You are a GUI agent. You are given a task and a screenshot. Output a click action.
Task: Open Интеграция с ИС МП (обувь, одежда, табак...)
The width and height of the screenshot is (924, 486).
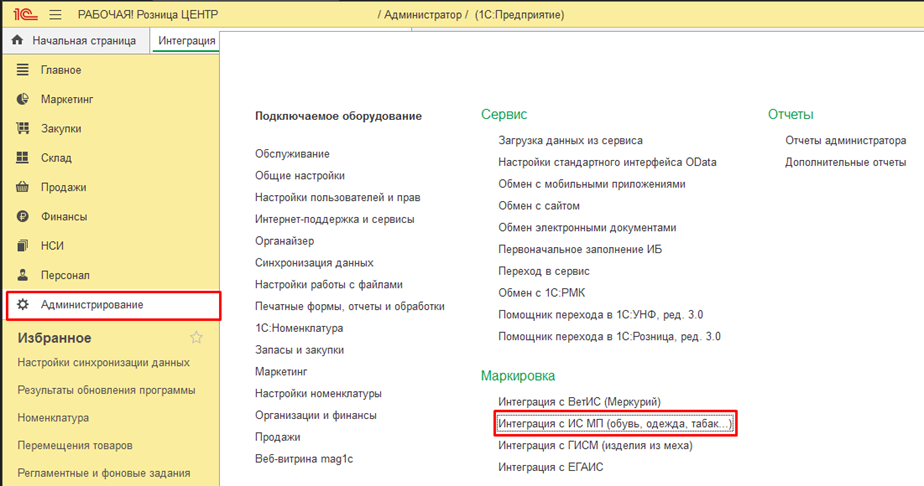click(x=615, y=424)
